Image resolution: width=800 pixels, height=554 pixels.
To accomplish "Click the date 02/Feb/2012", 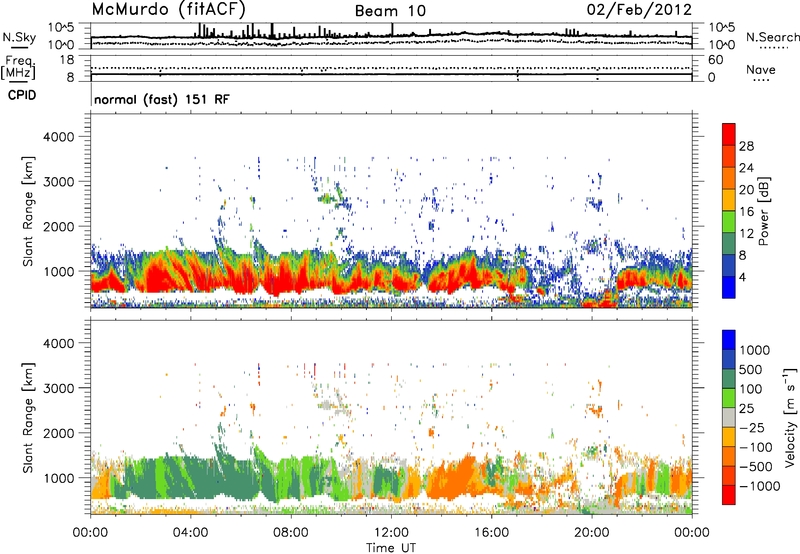I will pyautogui.click(x=639, y=10).
